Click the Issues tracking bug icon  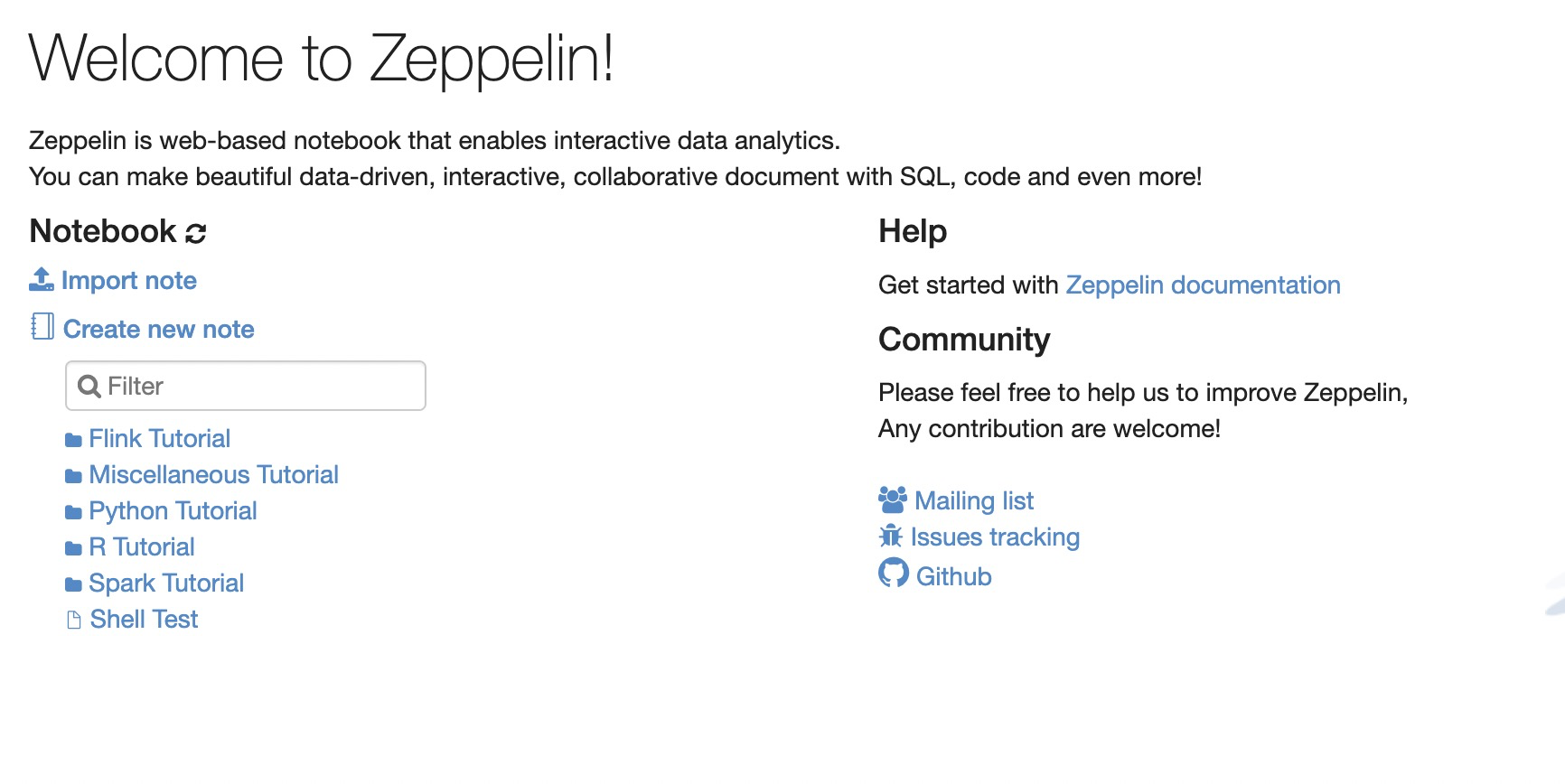click(891, 537)
